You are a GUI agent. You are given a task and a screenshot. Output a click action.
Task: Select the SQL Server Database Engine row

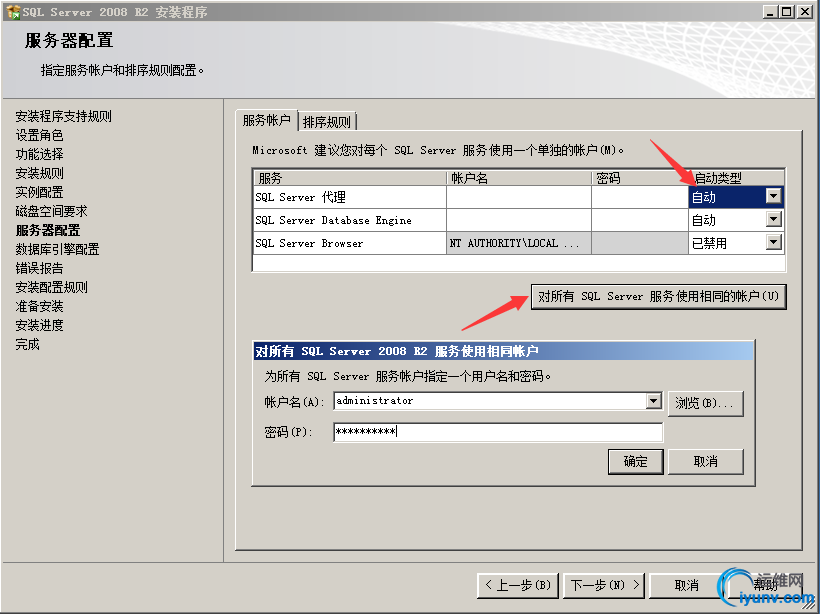click(349, 220)
